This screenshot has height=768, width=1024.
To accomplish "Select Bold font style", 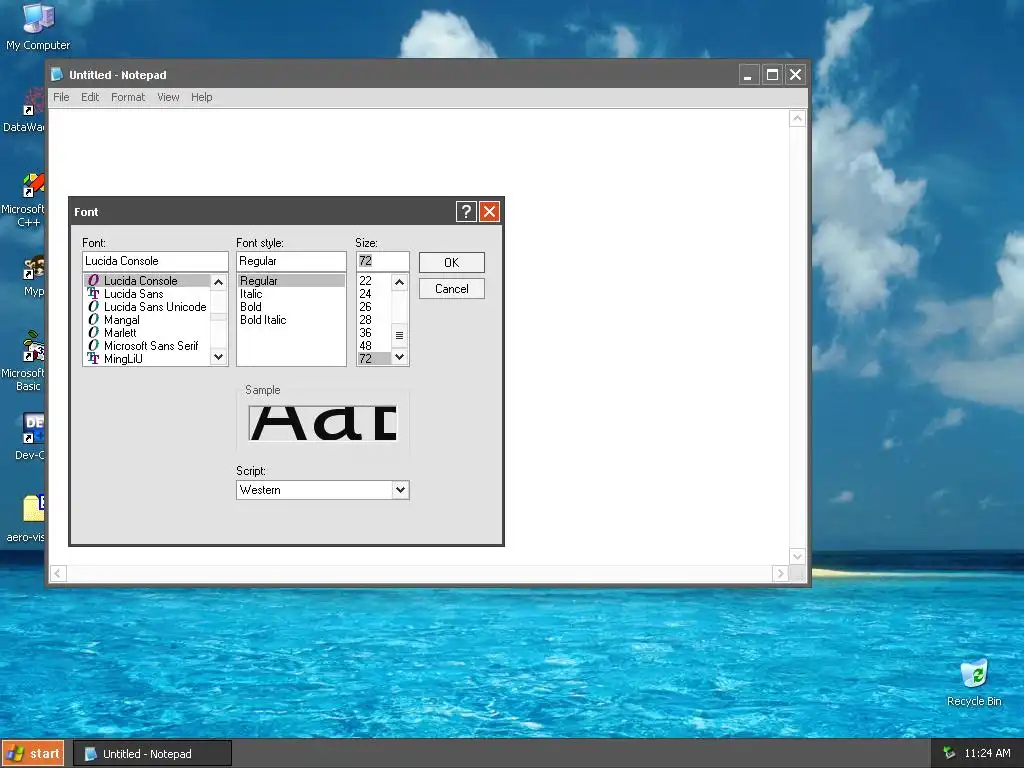I will [291, 307].
